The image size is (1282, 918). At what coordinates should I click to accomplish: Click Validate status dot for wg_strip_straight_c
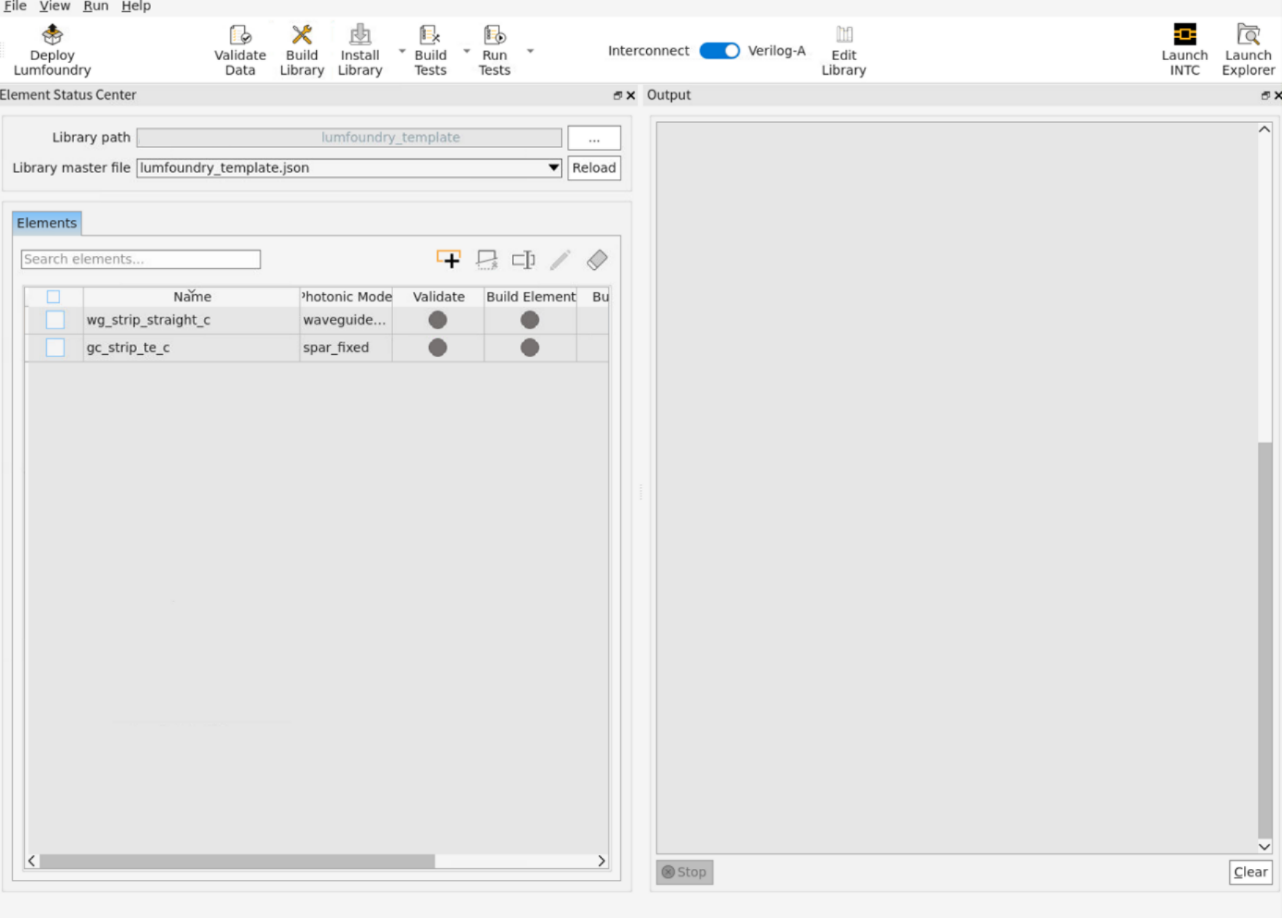click(438, 320)
